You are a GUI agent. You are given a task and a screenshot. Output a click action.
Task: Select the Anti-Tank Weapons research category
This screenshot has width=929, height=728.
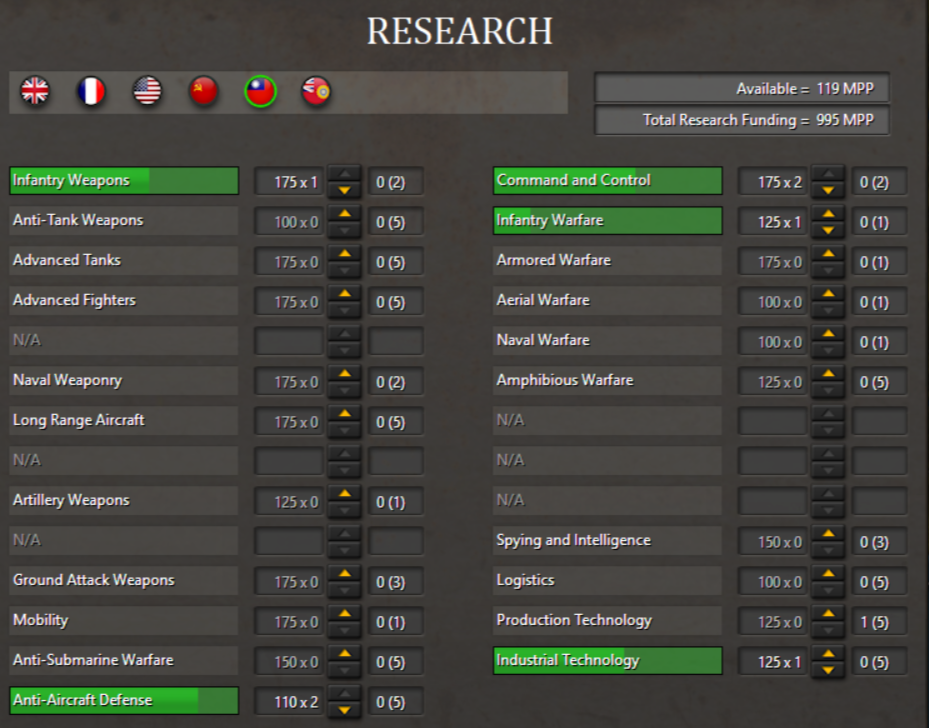coord(124,220)
